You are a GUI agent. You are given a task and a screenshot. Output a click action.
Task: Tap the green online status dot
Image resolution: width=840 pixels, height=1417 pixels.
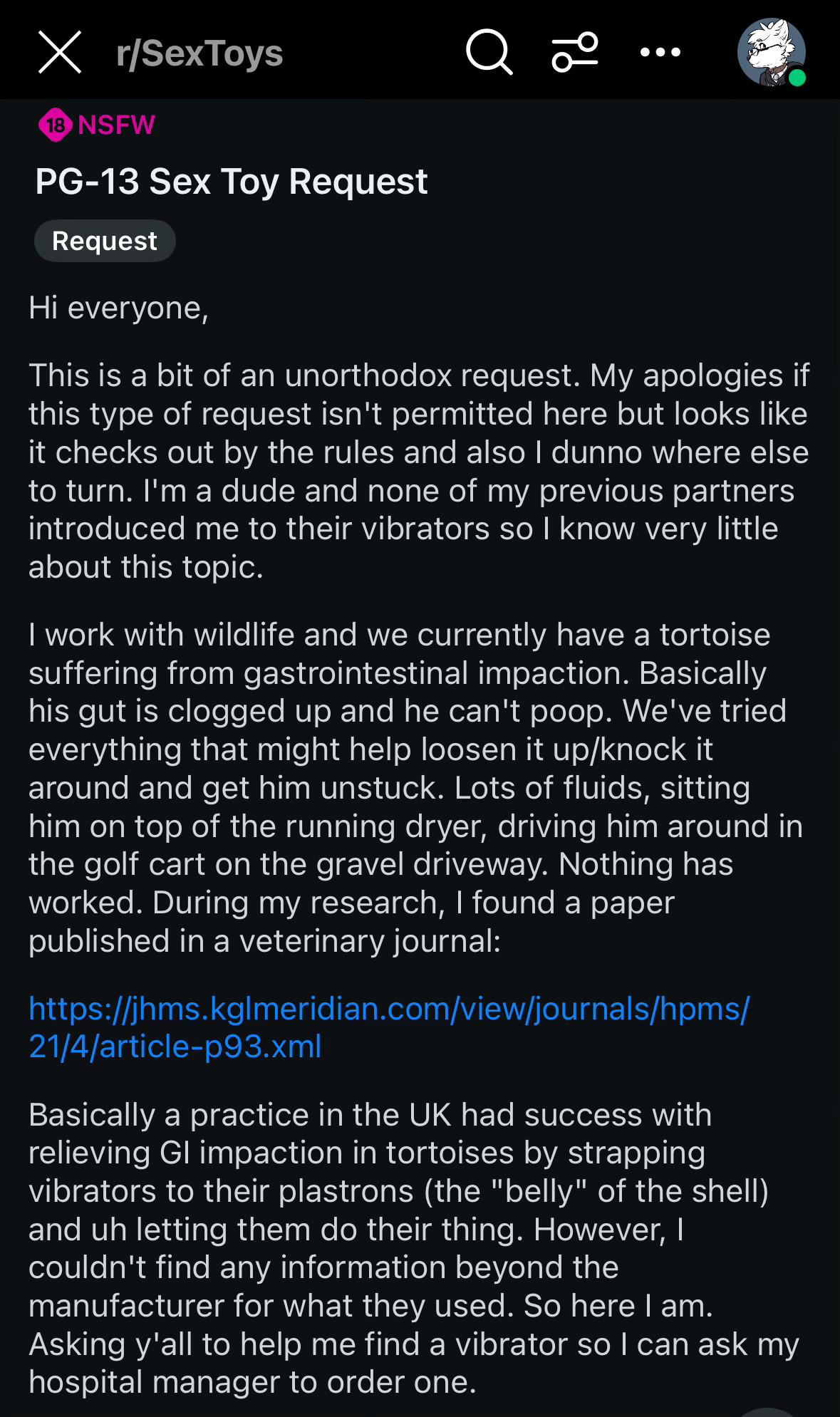[797, 78]
